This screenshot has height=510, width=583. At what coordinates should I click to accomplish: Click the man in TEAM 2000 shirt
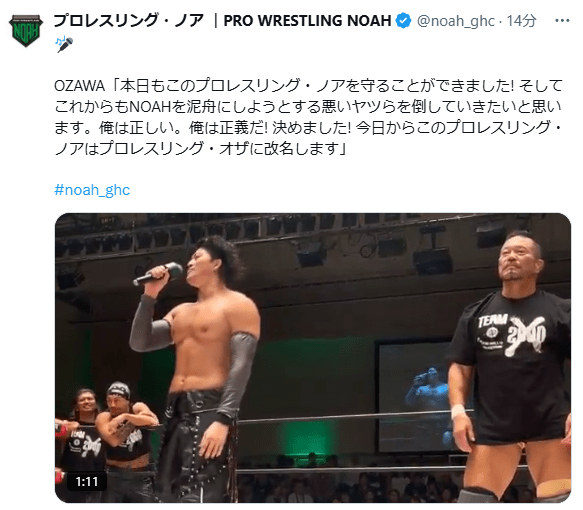click(x=511, y=366)
